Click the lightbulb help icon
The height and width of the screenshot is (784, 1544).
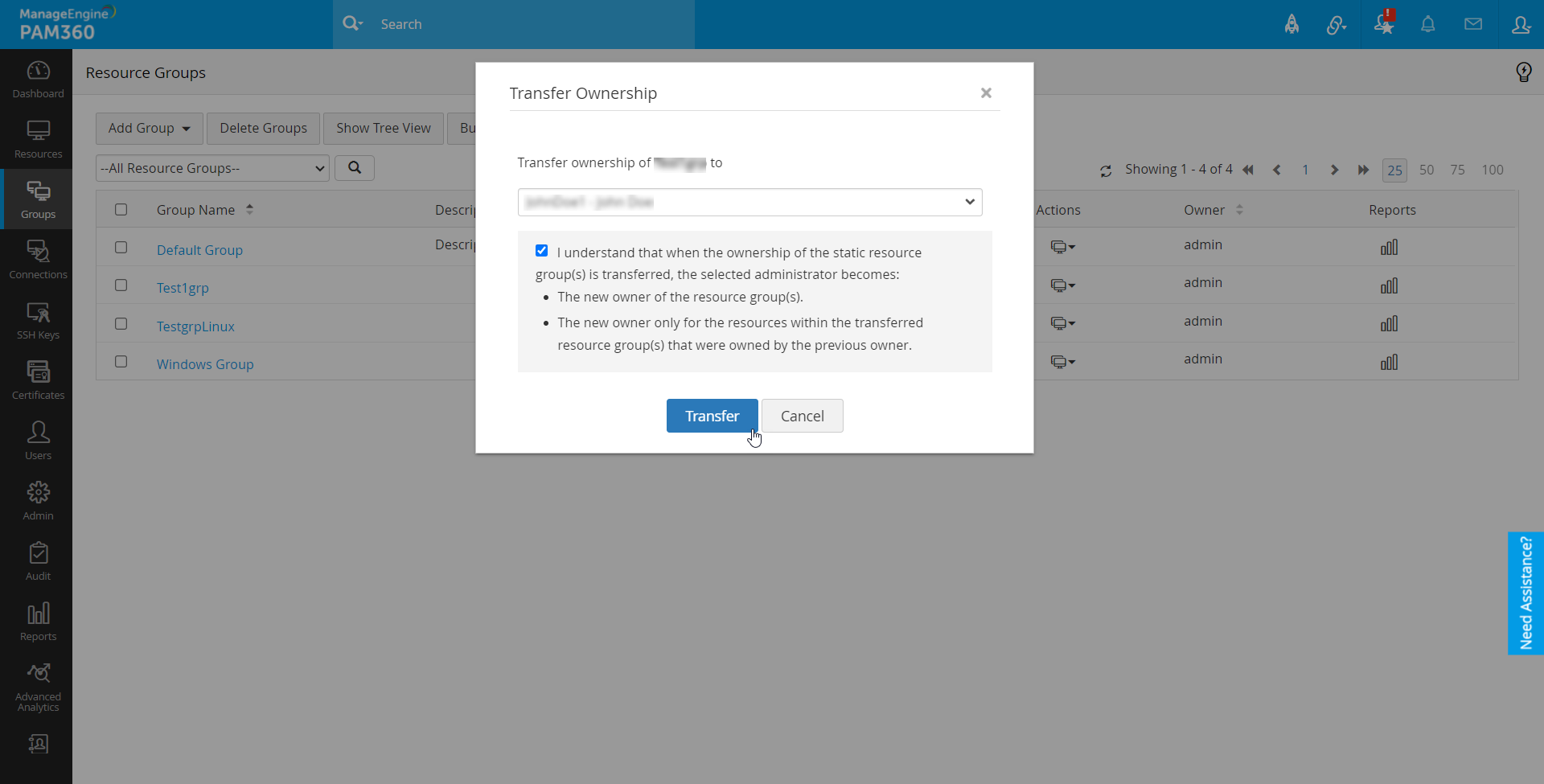click(x=1523, y=72)
